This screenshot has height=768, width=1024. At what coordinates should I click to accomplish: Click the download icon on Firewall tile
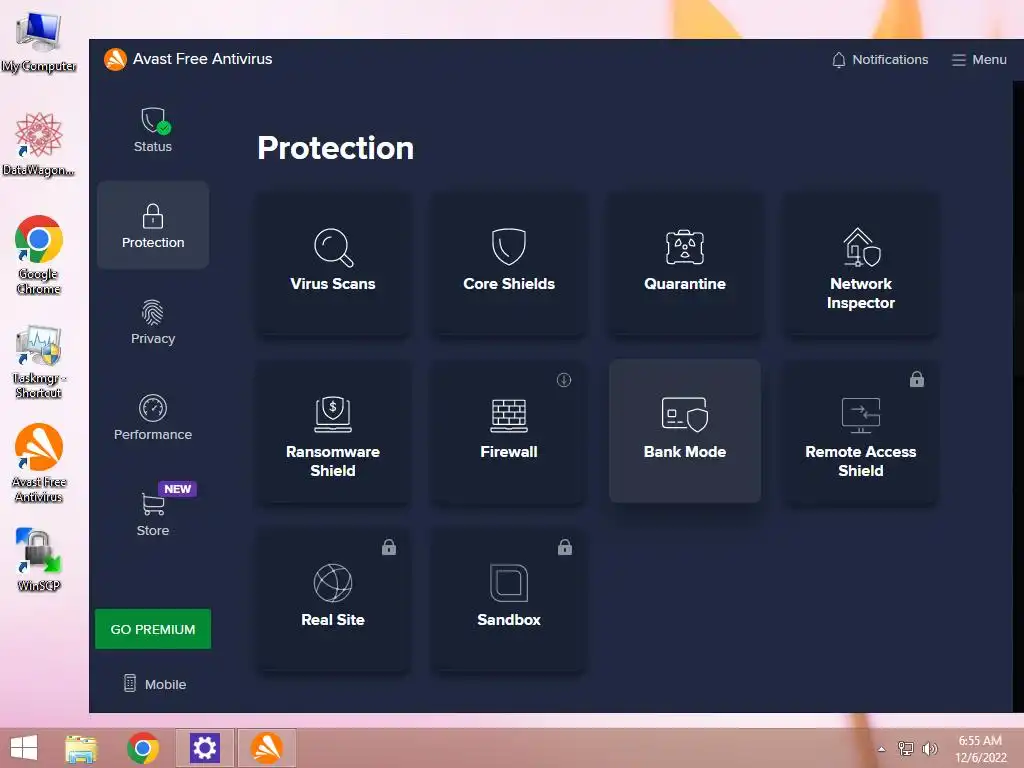564,379
